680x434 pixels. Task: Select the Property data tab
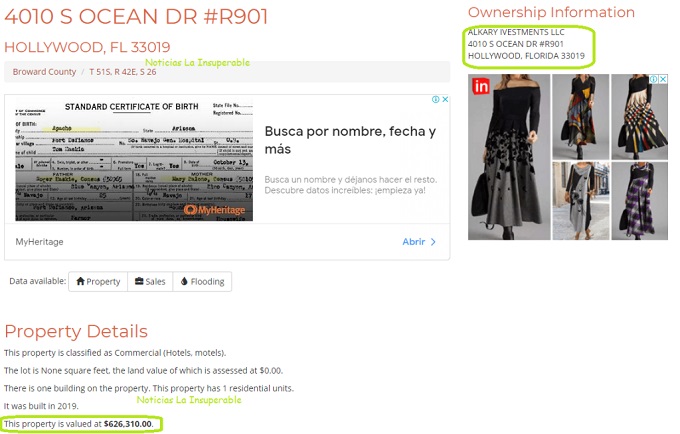pos(98,281)
